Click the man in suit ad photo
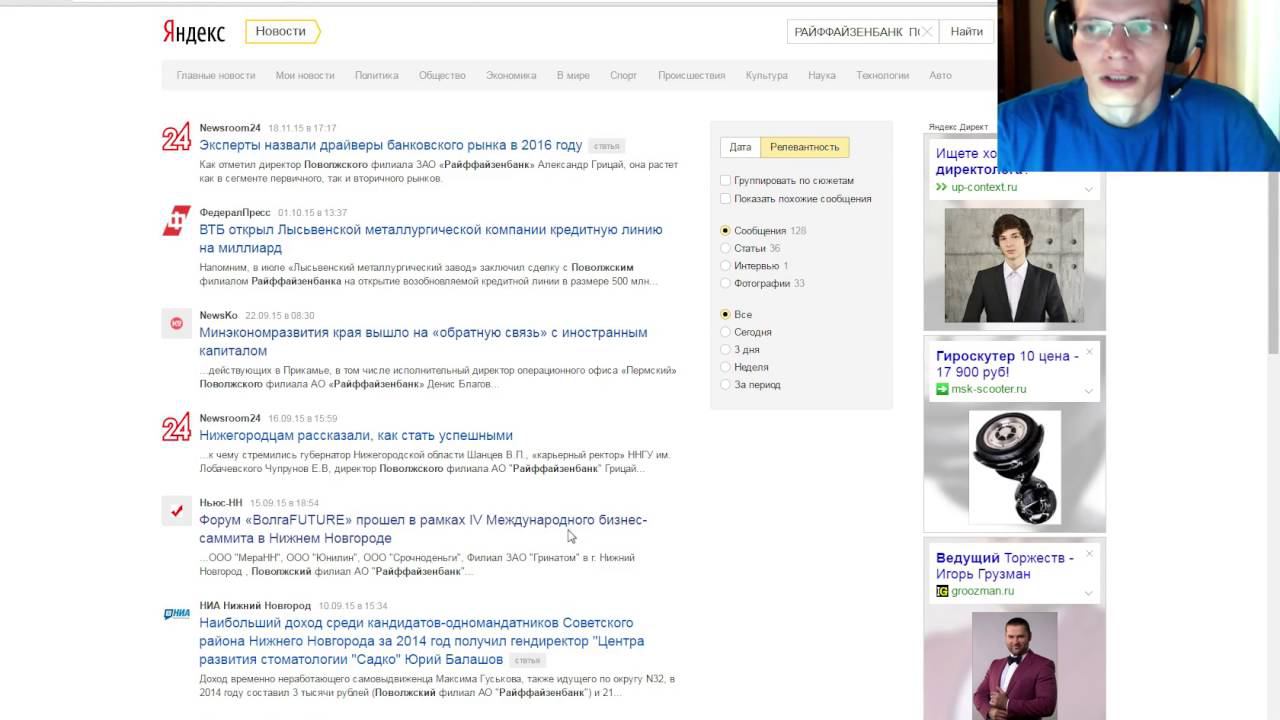This screenshot has height=720, width=1280. click(1014, 265)
